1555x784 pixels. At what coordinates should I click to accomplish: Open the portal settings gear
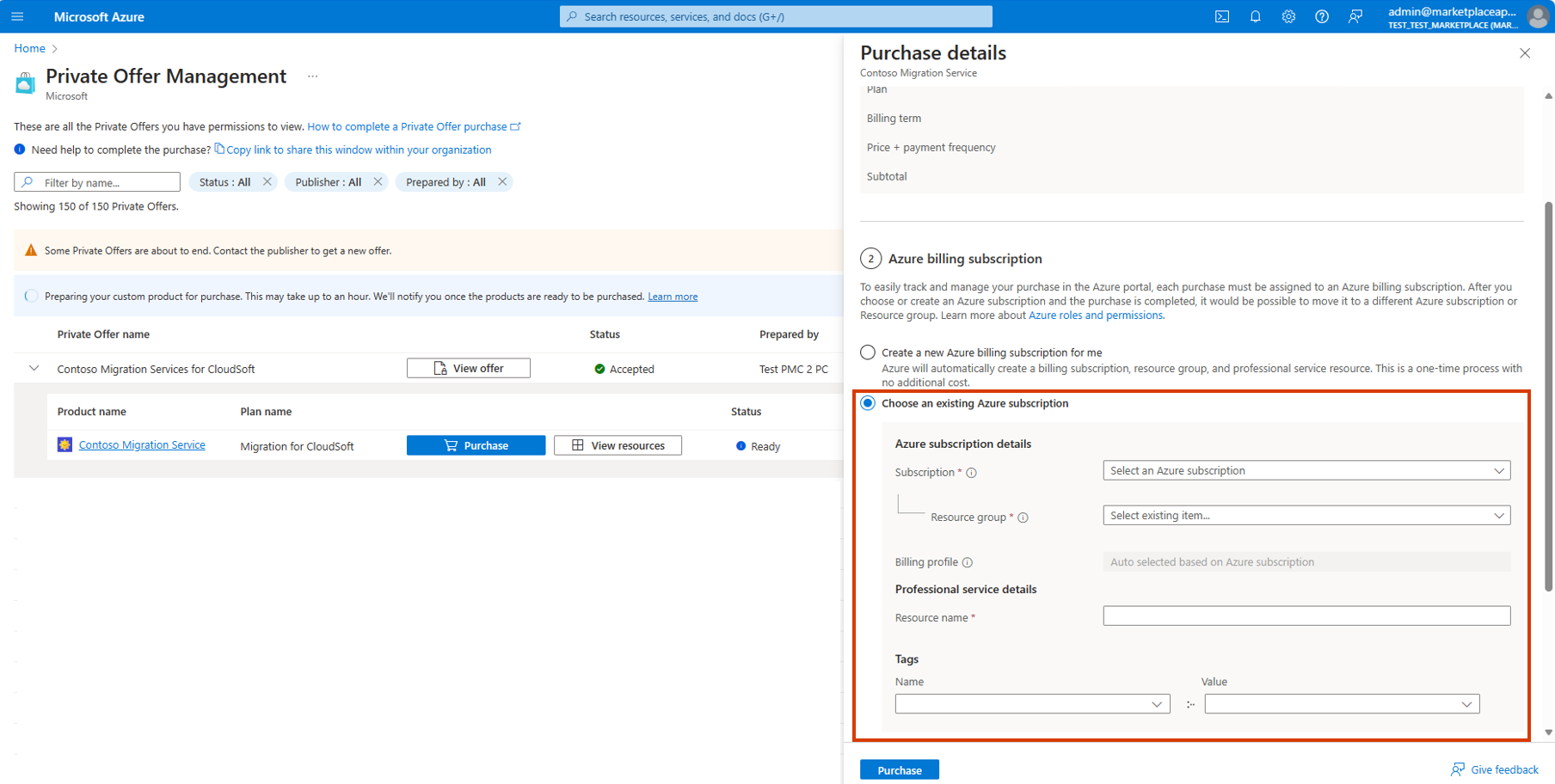[x=1288, y=16]
